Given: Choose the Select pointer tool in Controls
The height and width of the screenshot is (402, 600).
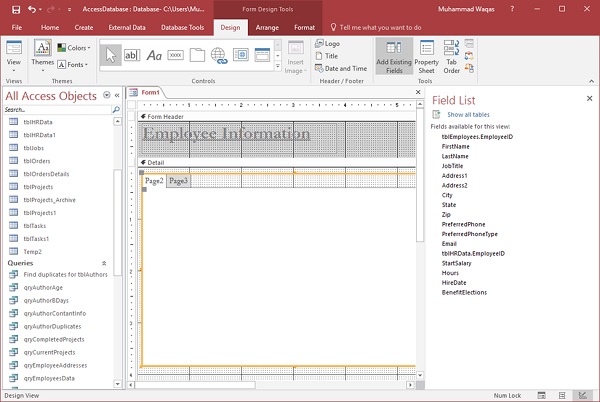Looking at the screenshot, I should pos(110,55).
